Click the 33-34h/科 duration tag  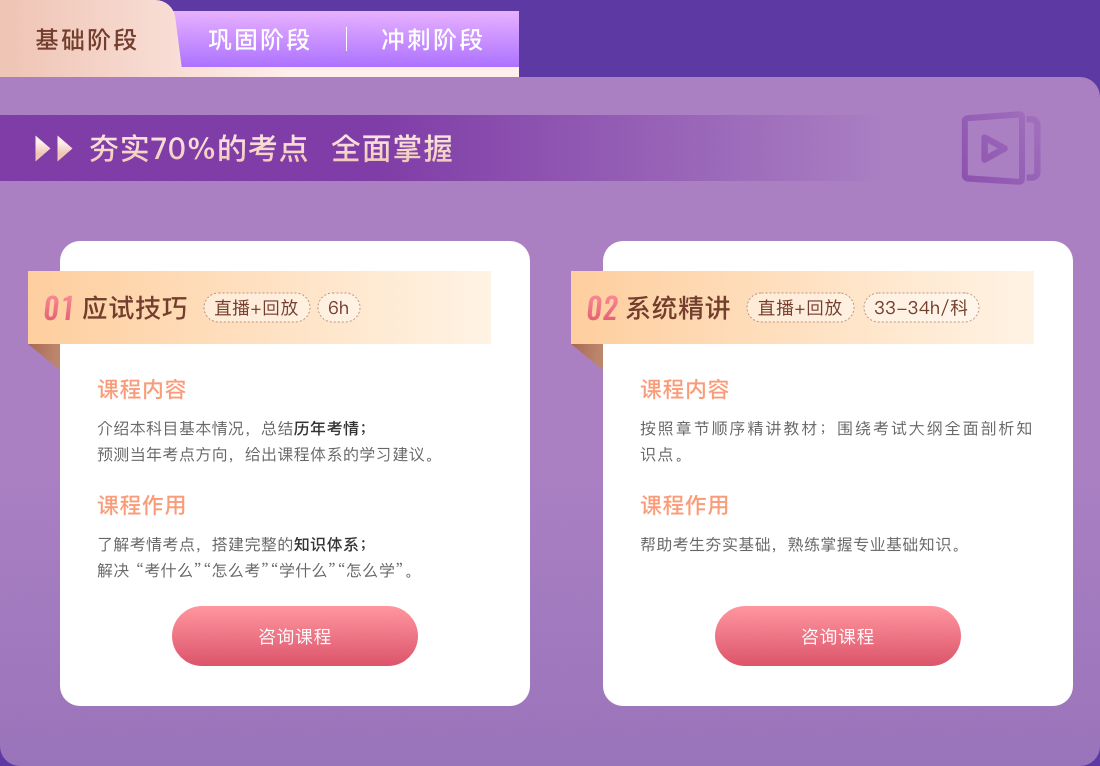tap(921, 307)
